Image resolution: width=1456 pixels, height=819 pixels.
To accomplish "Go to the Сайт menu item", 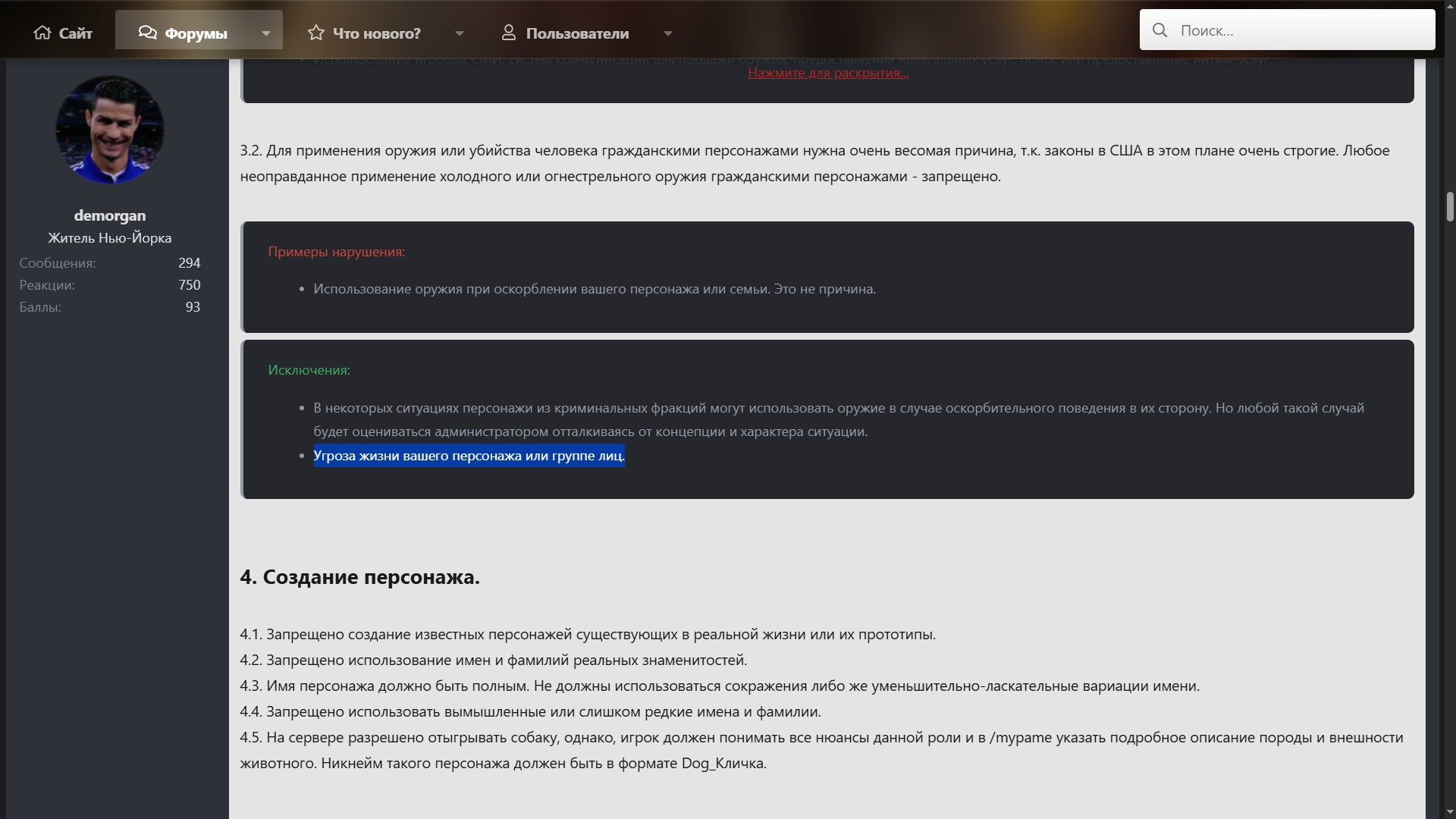I will (75, 33).
